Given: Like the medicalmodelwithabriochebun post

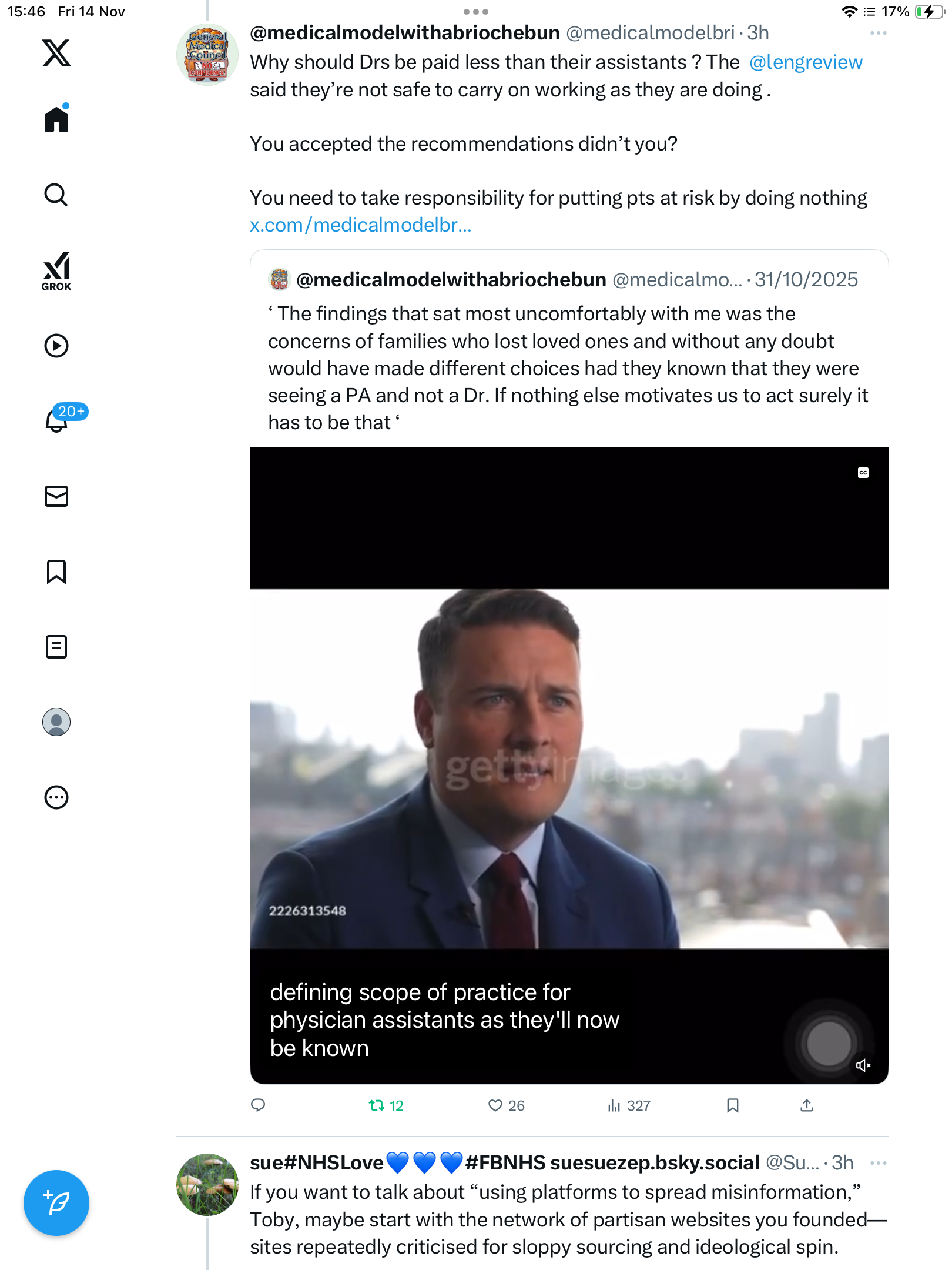Looking at the screenshot, I should [495, 1105].
